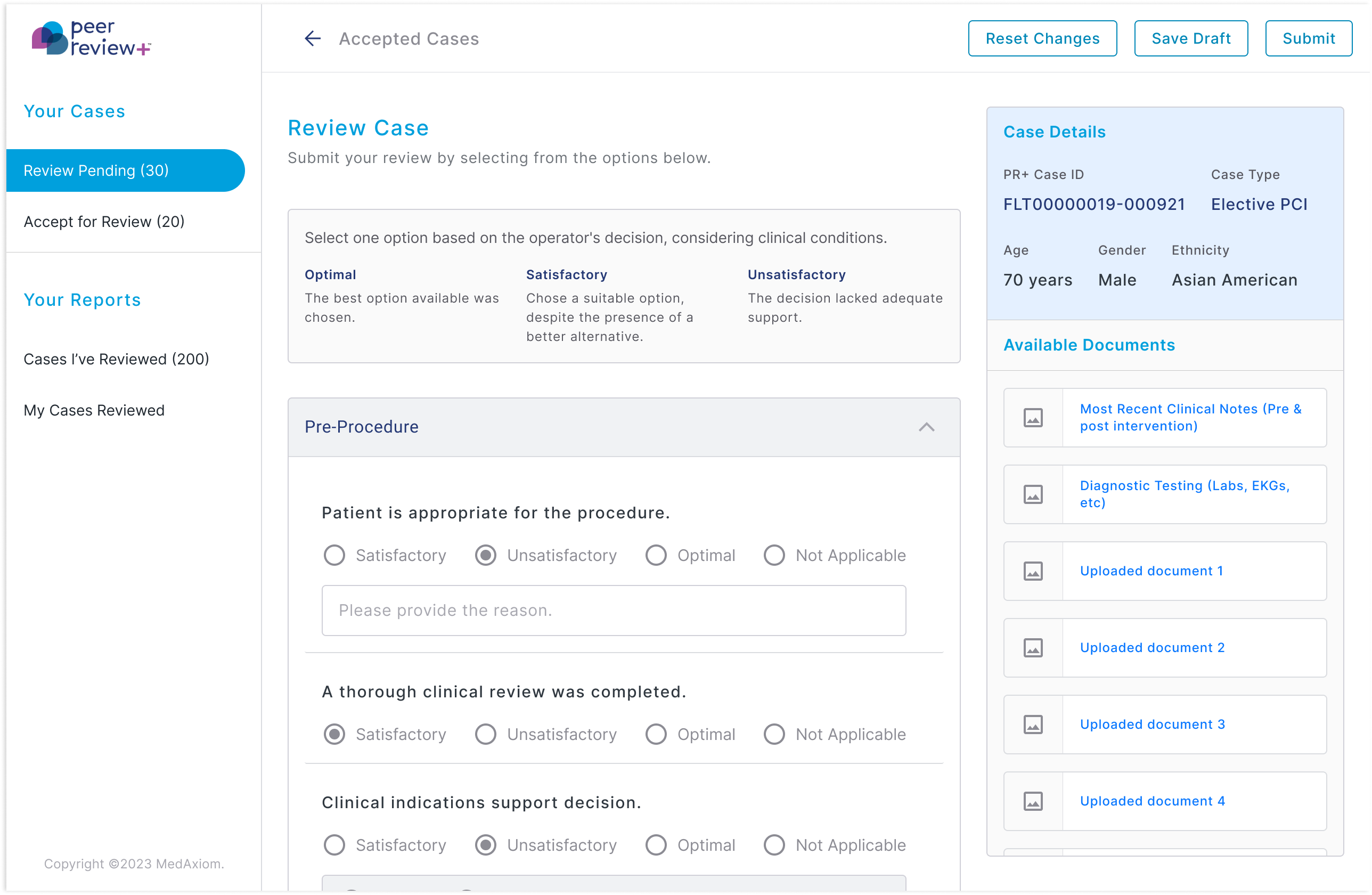Save the review as a draft
This screenshot has height=895, width=1372.
(1191, 38)
